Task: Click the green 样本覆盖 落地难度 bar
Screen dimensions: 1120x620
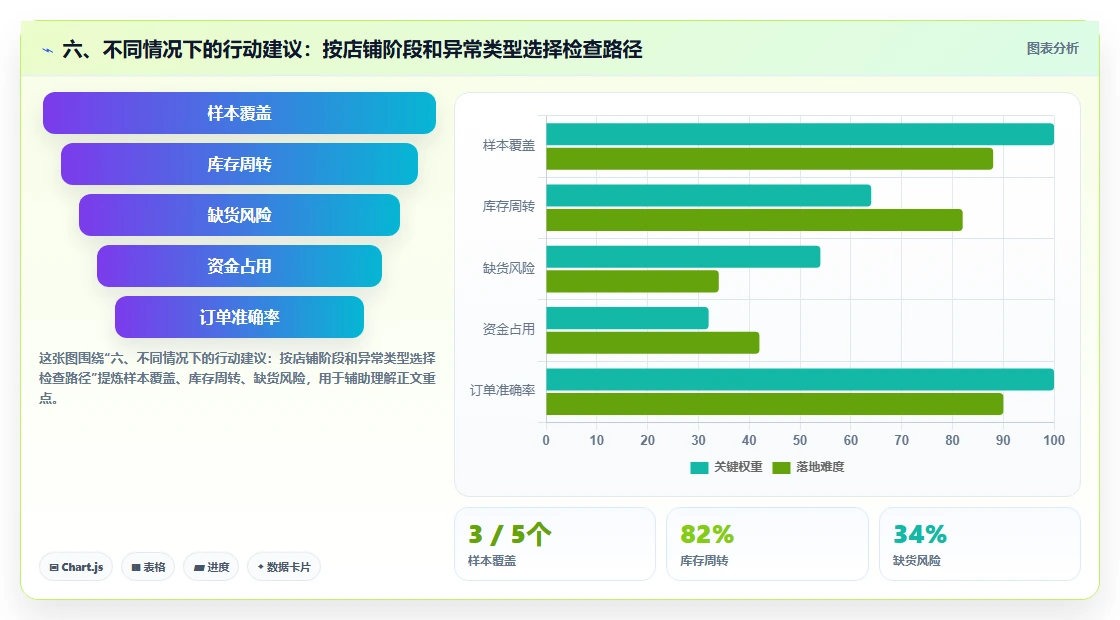Action: (769, 159)
